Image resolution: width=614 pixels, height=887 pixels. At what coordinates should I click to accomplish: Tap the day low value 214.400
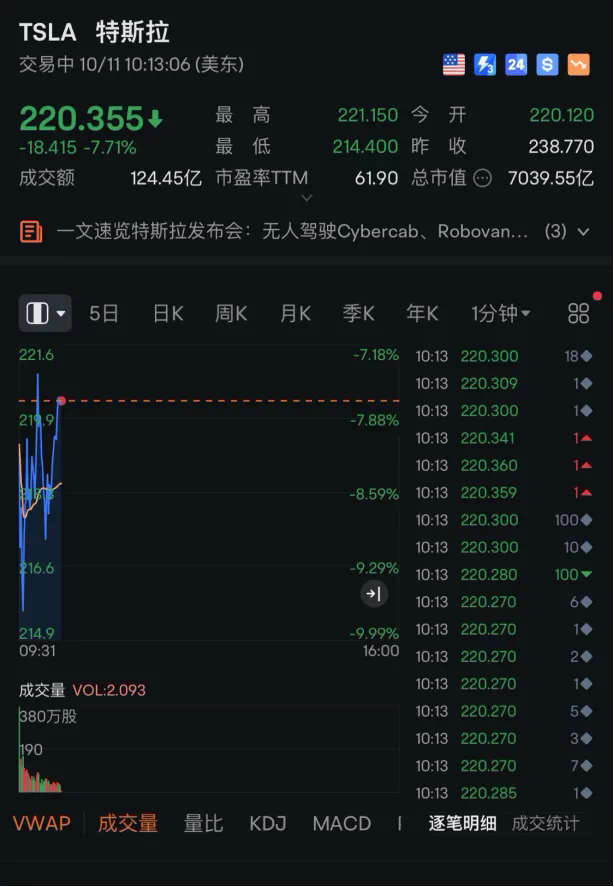click(365, 147)
